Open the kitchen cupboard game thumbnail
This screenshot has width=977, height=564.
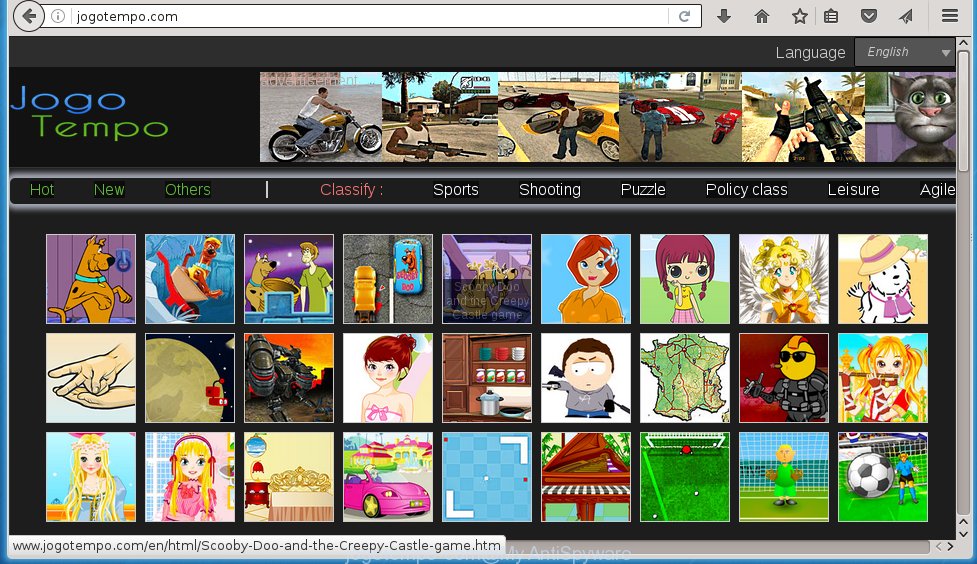(487, 378)
